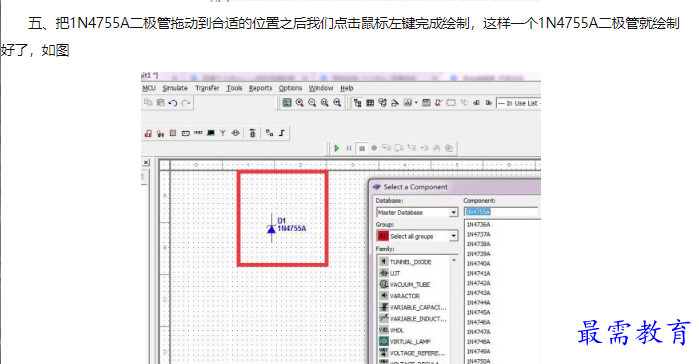
Task: Open the Transfer menu
Action: click(207, 88)
